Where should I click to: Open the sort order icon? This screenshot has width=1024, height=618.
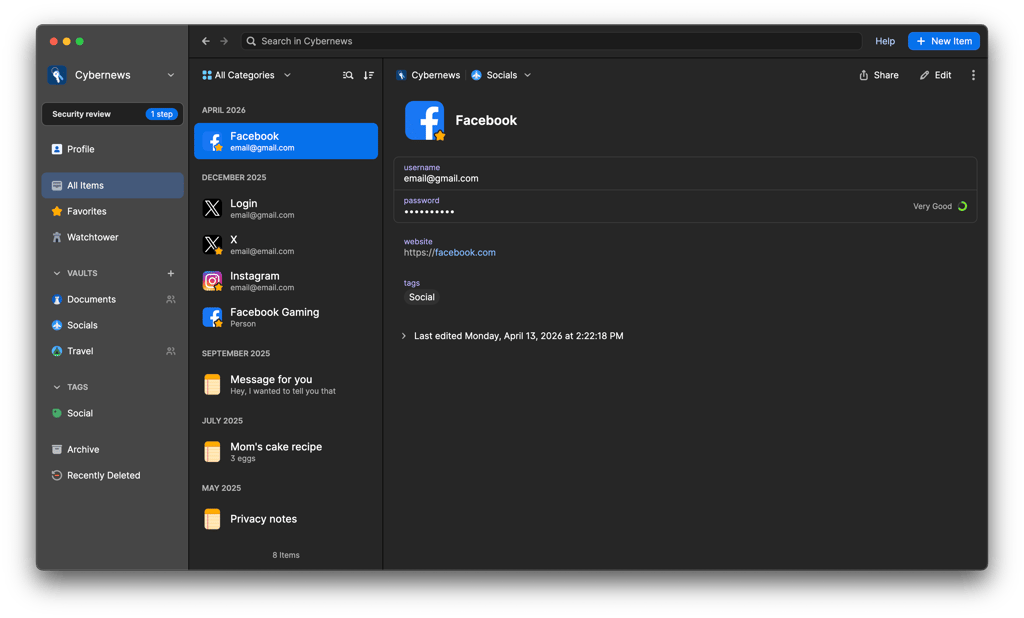[x=369, y=75]
